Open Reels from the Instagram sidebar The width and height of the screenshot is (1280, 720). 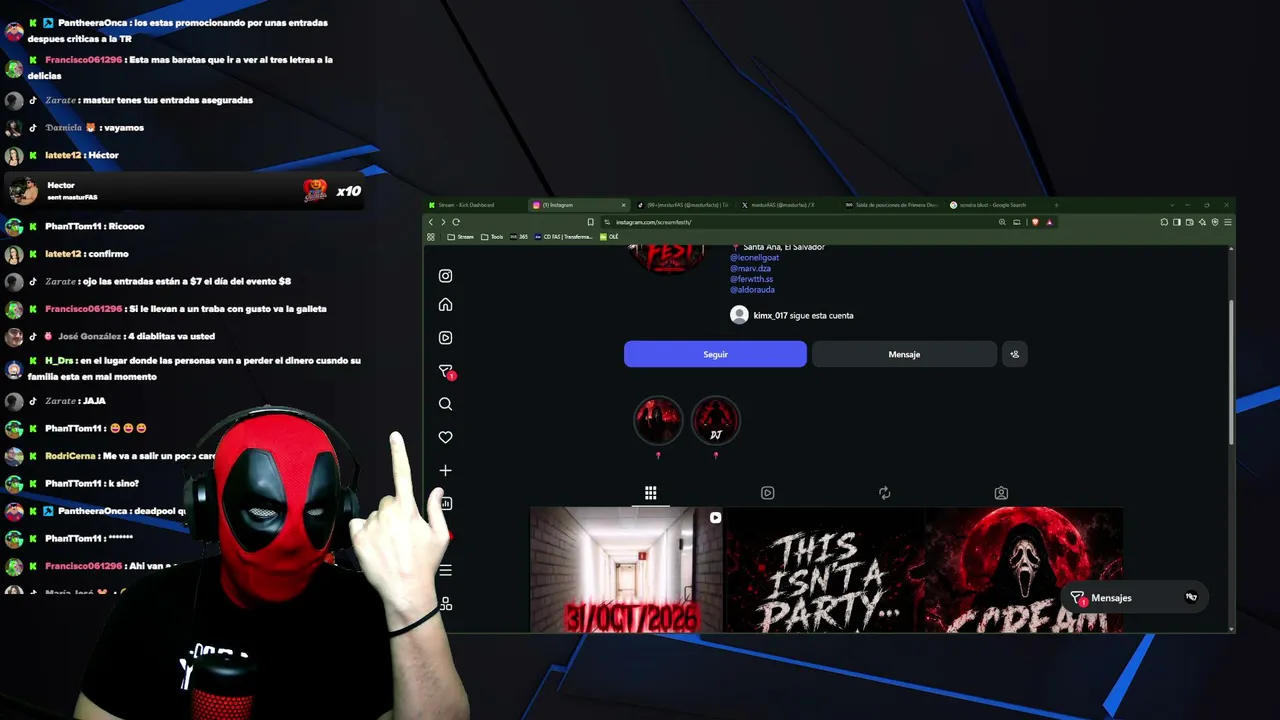(445, 338)
